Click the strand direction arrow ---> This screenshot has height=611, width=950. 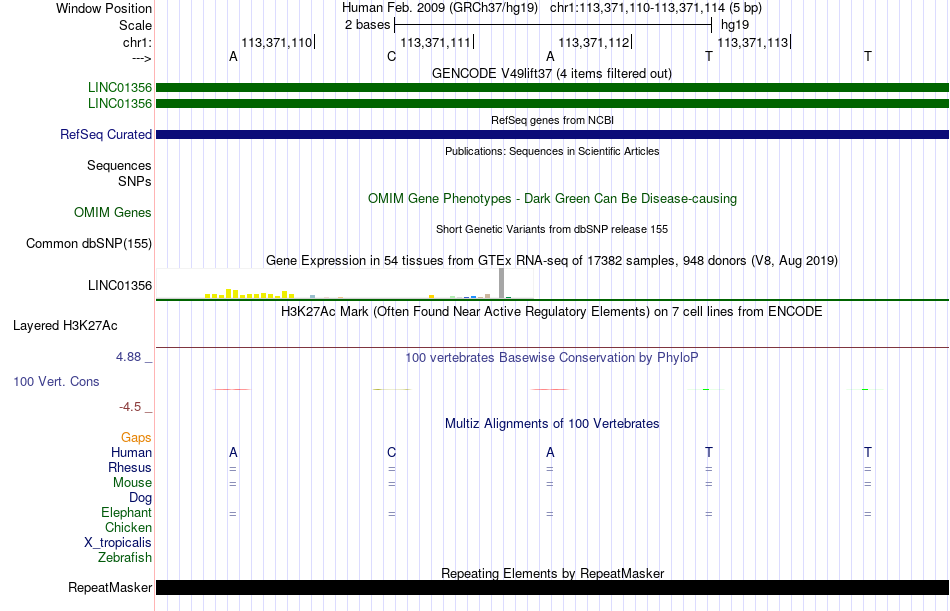(141, 58)
